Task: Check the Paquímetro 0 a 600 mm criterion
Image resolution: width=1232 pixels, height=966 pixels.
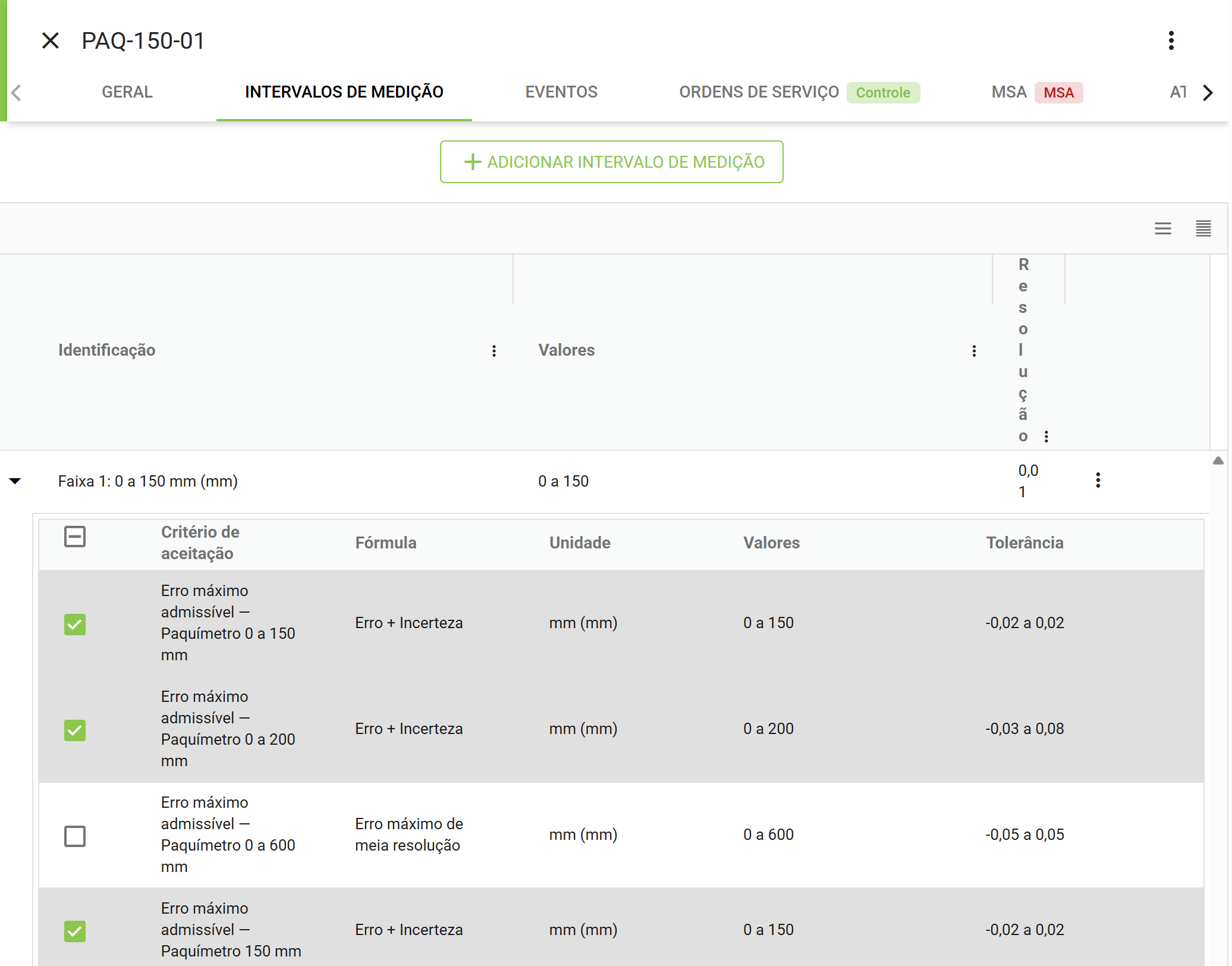Action: click(75, 836)
